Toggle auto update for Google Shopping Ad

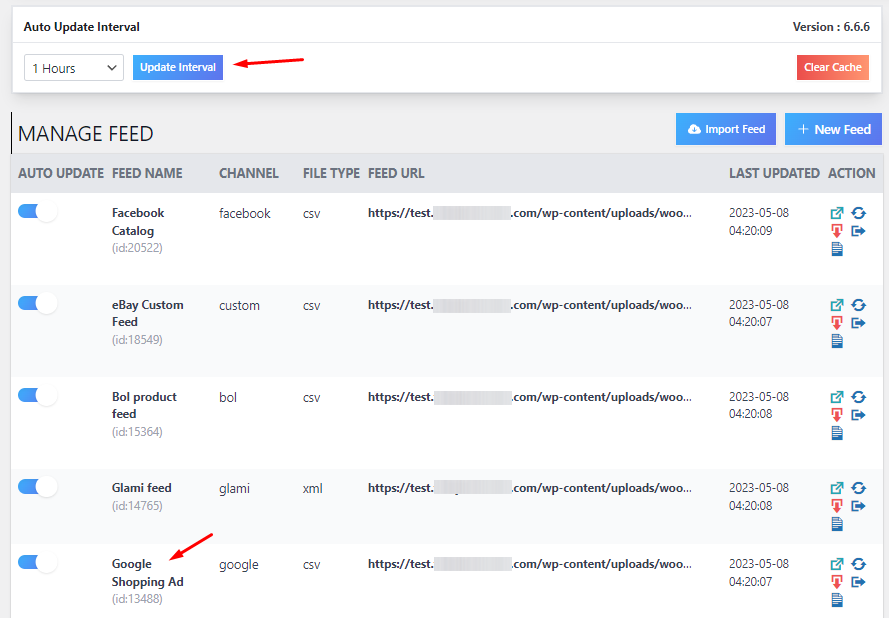tap(37, 563)
